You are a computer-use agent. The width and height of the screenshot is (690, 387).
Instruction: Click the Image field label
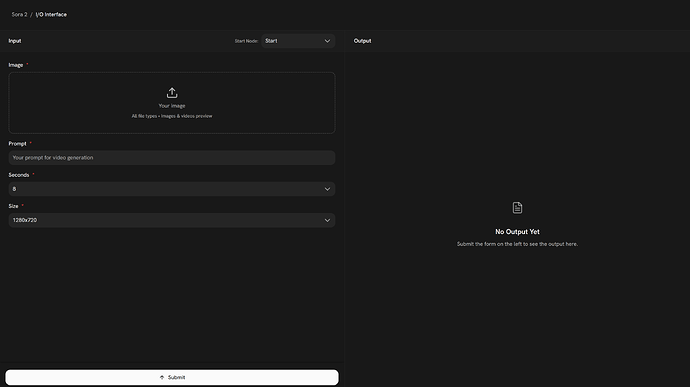point(16,65)
